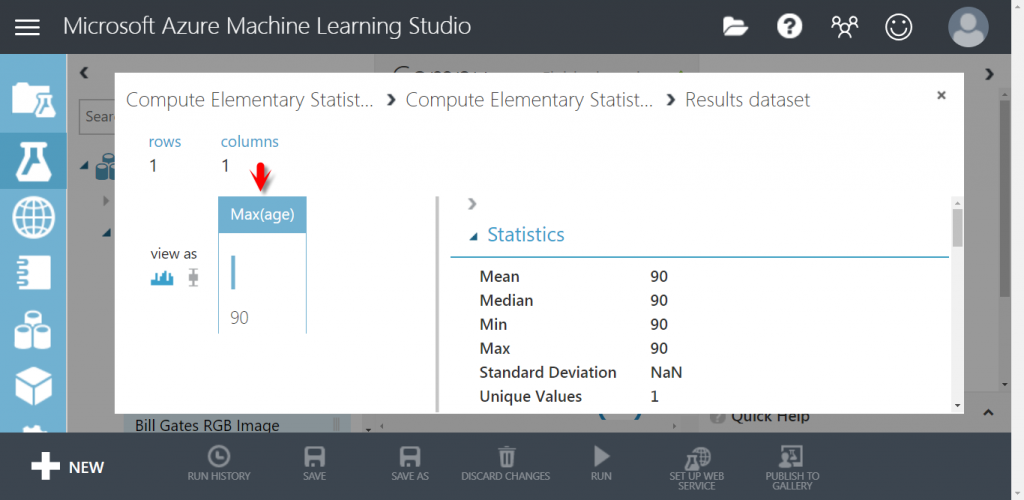Click the module Search input field
The height and width of the screenshot is (500, 1024).
click(97, 116)
